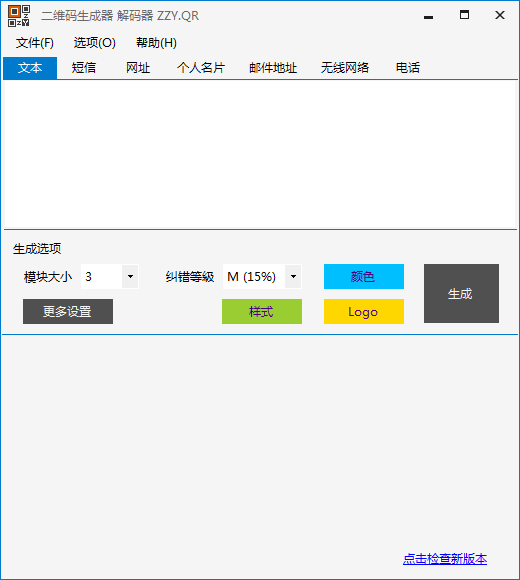
Task: Expand the 模块大小 dropdown arrow
Action: [x=130, y=276]
